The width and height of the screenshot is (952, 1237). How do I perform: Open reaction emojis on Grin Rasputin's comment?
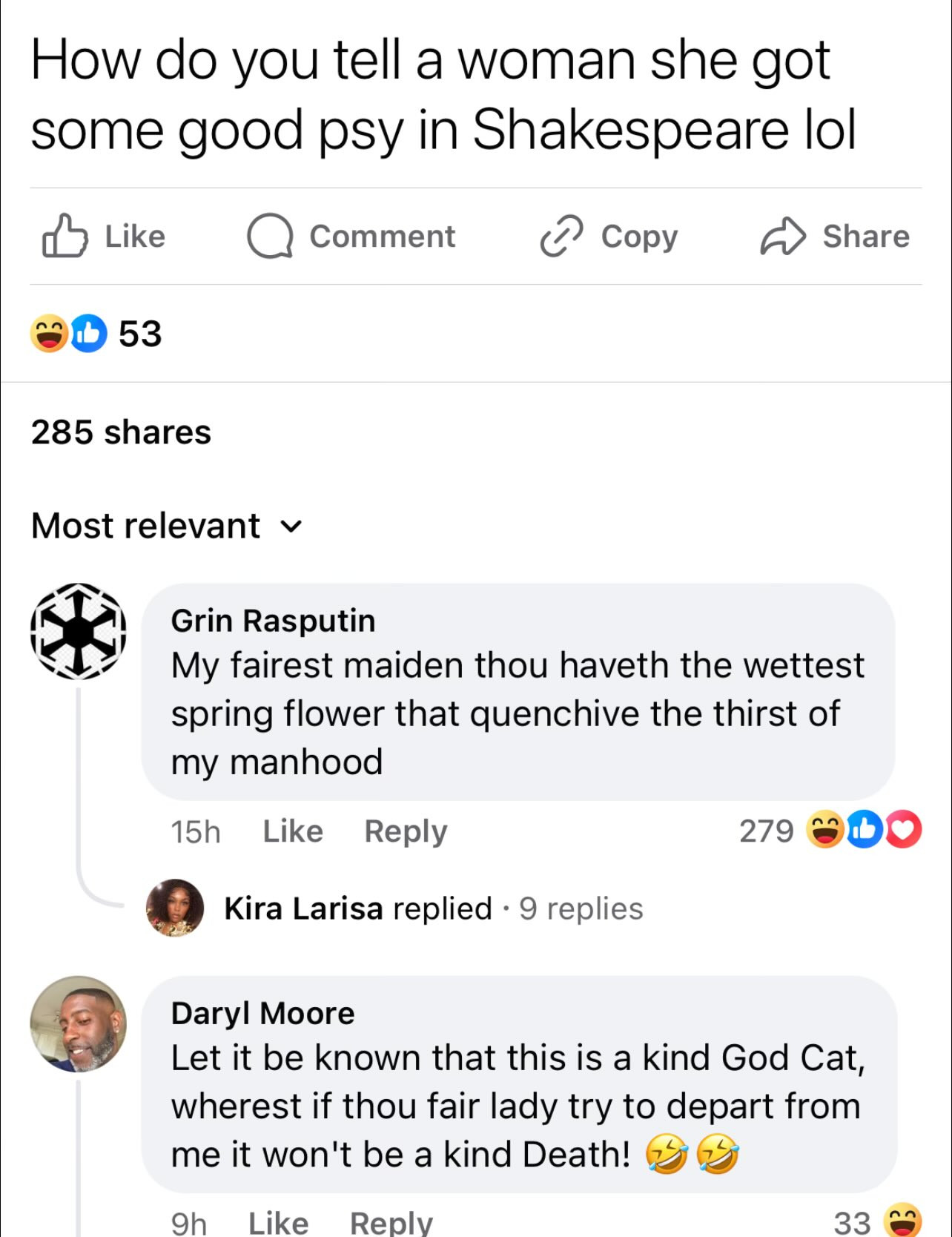click(x=864, y=830)
